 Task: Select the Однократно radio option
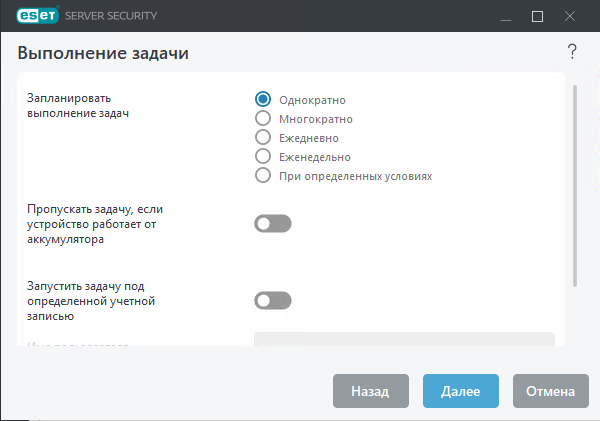click(x=263, y=100)
